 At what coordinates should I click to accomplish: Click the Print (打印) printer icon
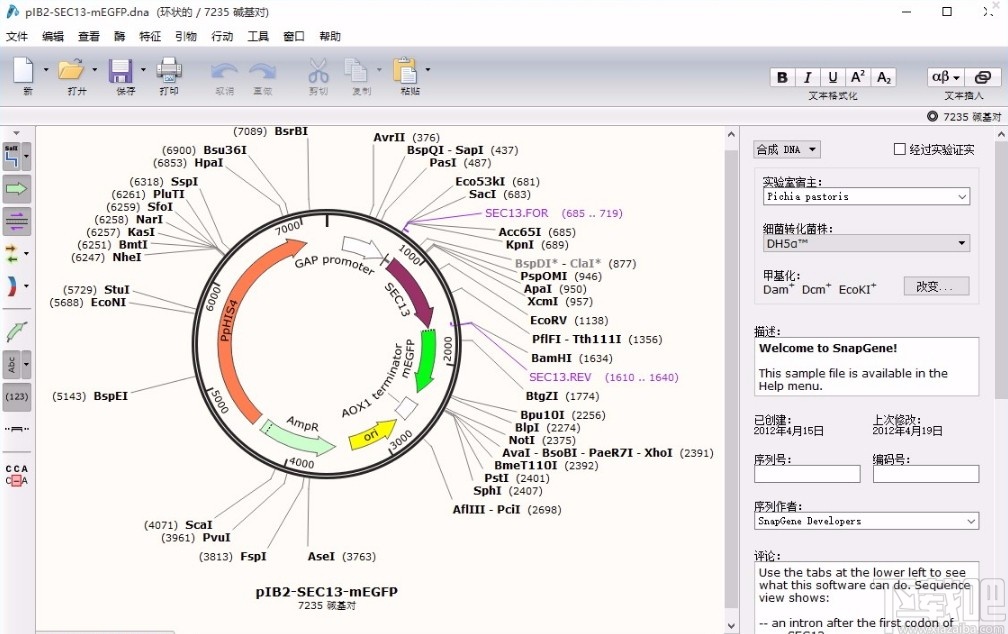point(168,71)
